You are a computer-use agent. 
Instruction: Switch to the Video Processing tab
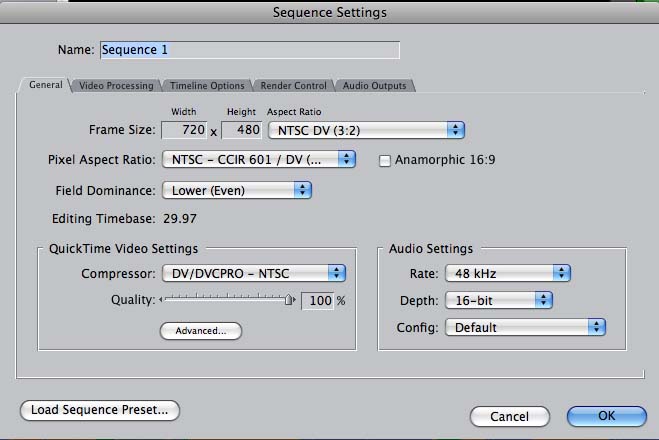tap(116, 86)
